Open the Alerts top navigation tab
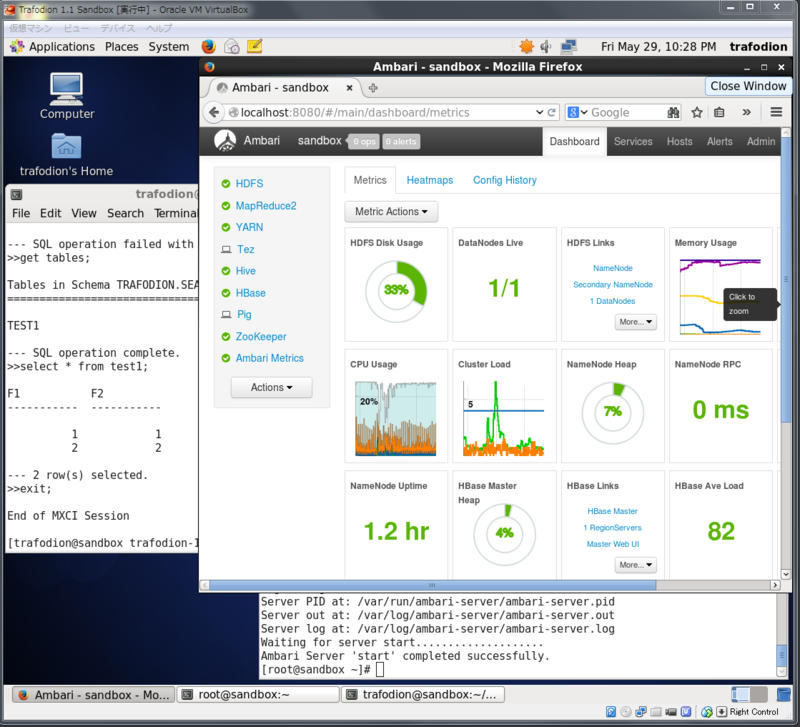 point(719,141)
